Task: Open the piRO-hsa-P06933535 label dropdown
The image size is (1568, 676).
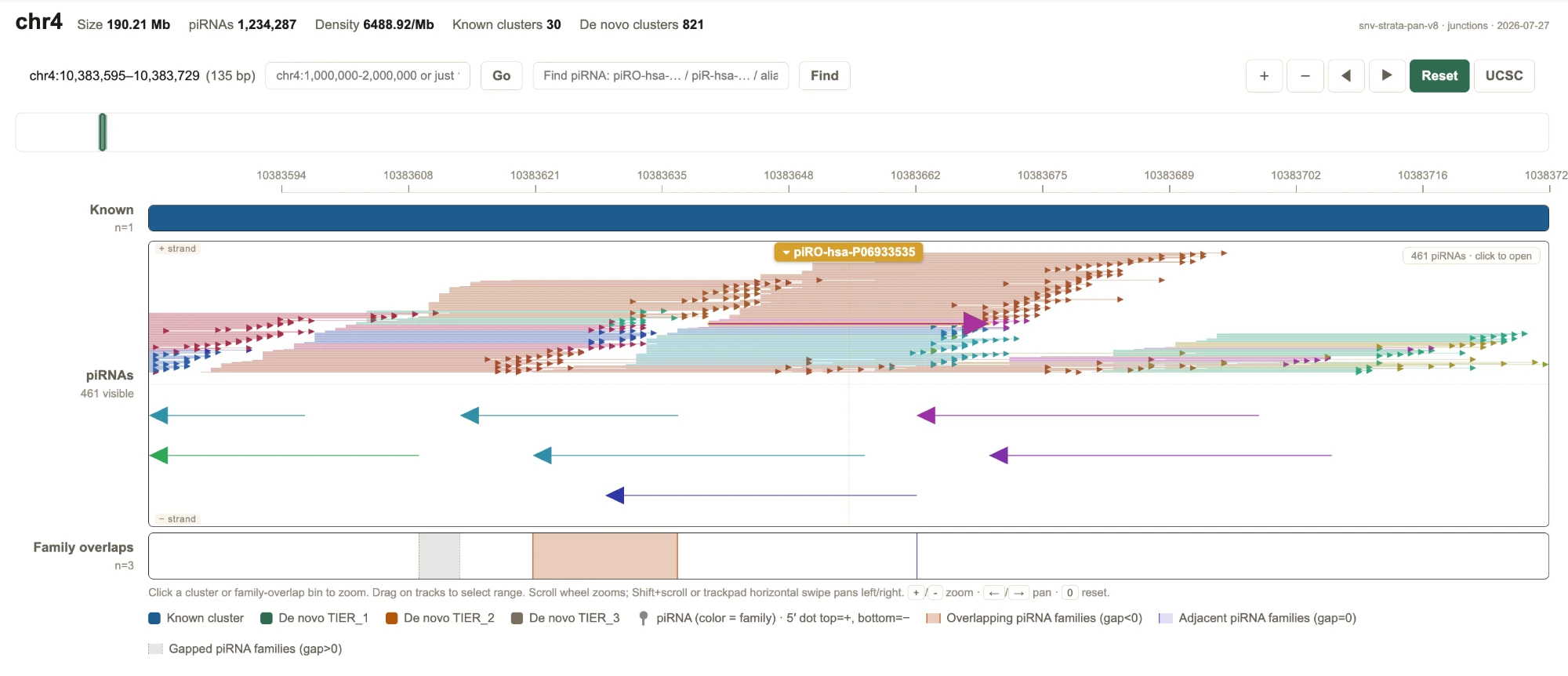Action: coord(848,252)
